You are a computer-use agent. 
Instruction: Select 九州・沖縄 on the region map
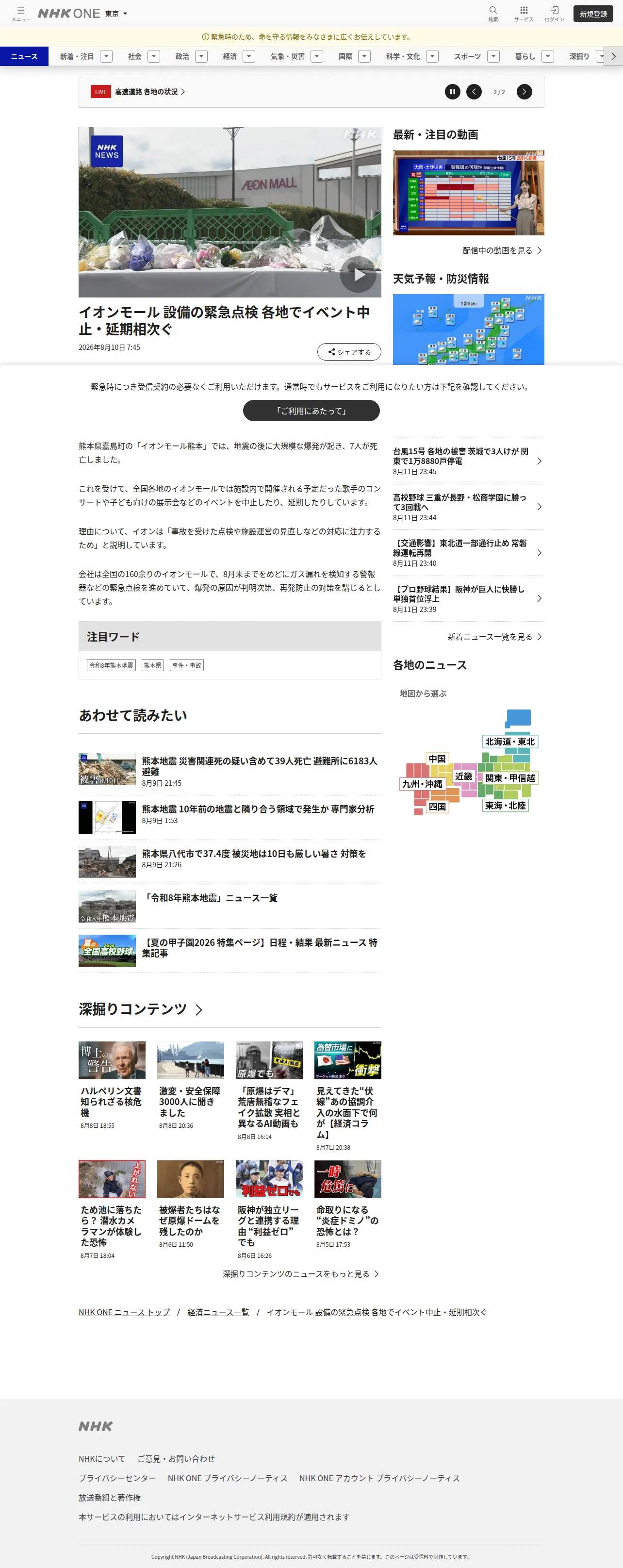click(422, 784)
